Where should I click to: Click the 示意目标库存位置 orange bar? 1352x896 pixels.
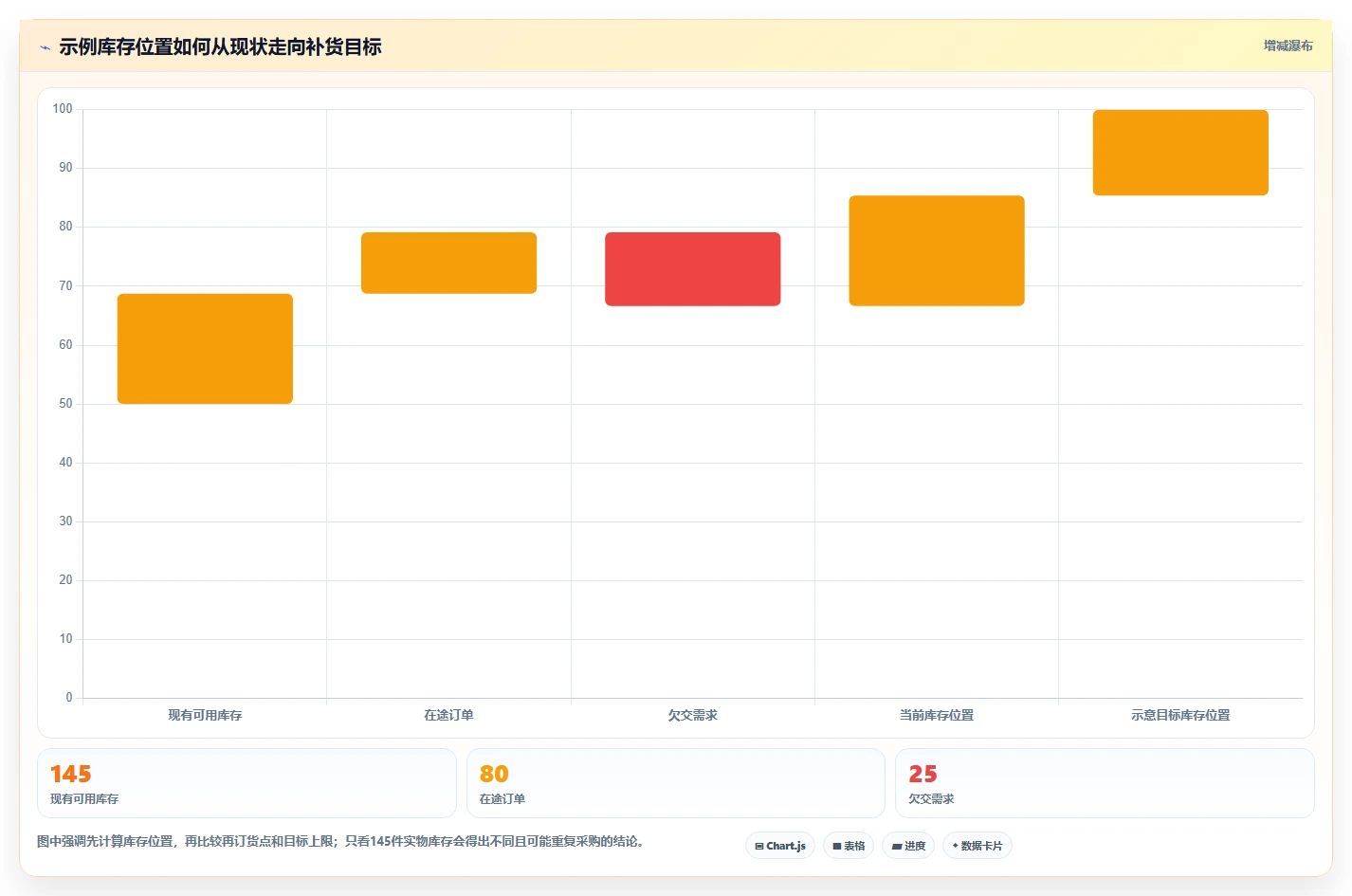(1180, 153)
